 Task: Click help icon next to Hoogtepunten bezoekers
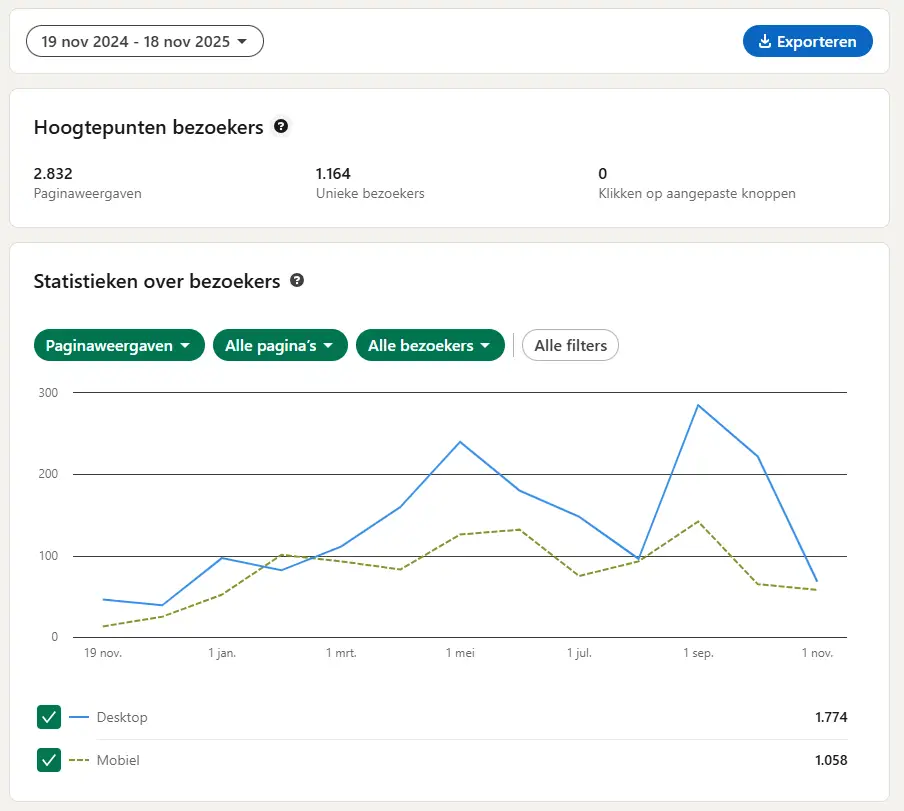[x=281, y=127]
